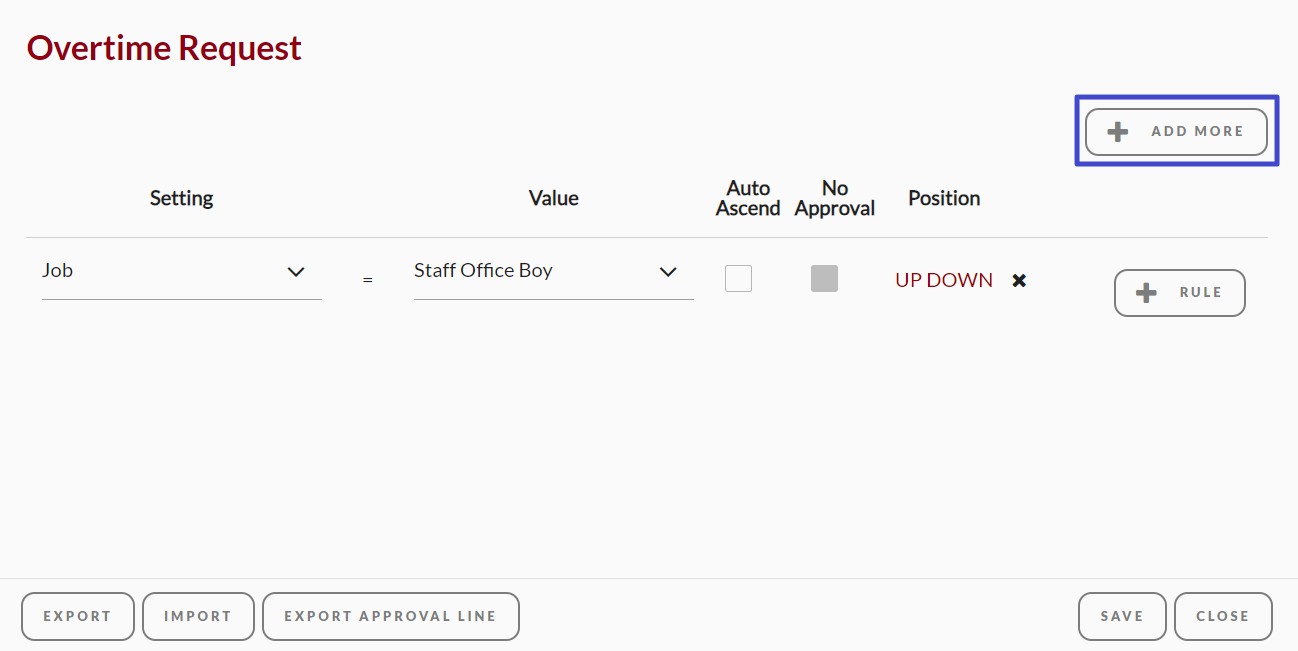Click the Export button
Screen dimensions: 1298x651
pos(77,616)
